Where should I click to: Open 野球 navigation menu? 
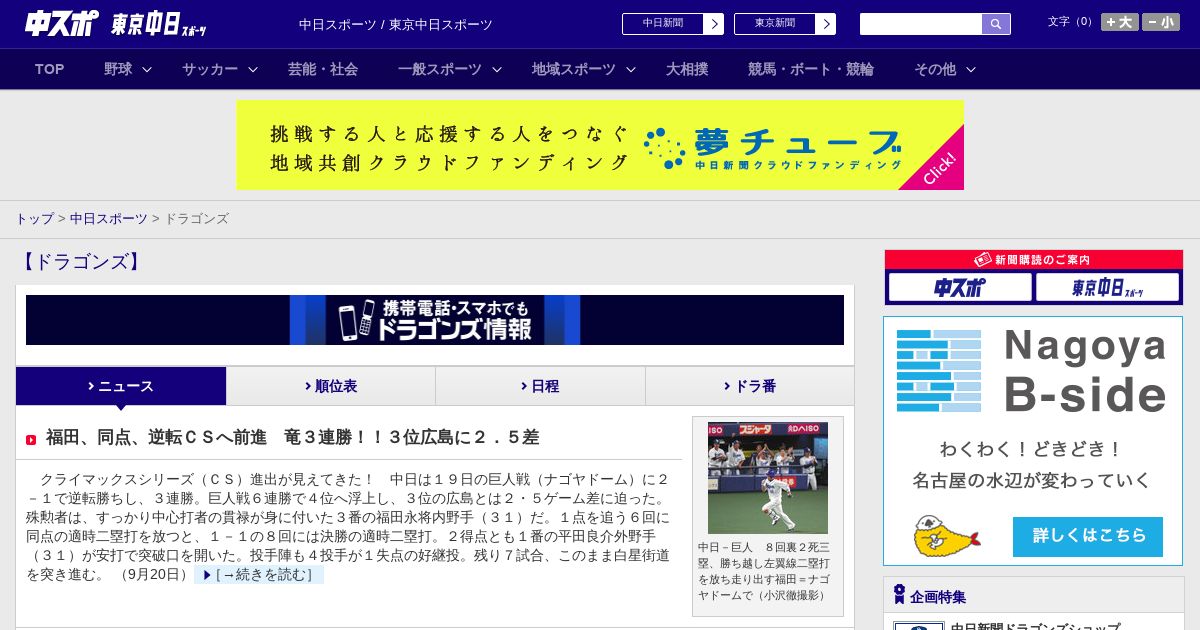pos(118,69)
